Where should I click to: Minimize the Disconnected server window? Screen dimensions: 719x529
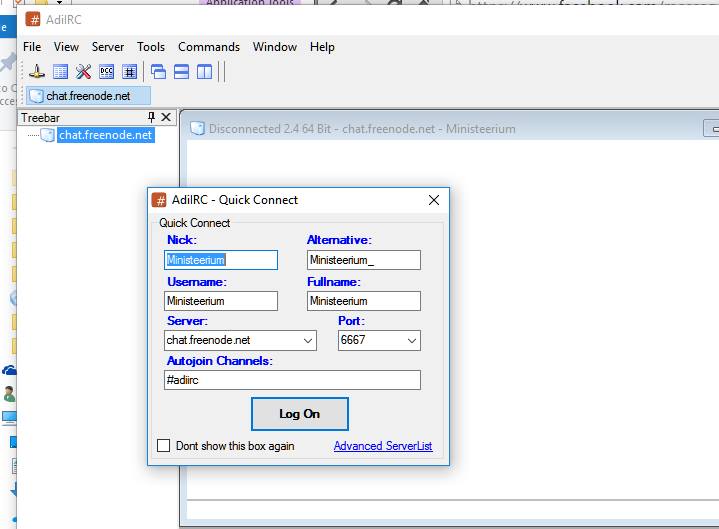[712, 129]
